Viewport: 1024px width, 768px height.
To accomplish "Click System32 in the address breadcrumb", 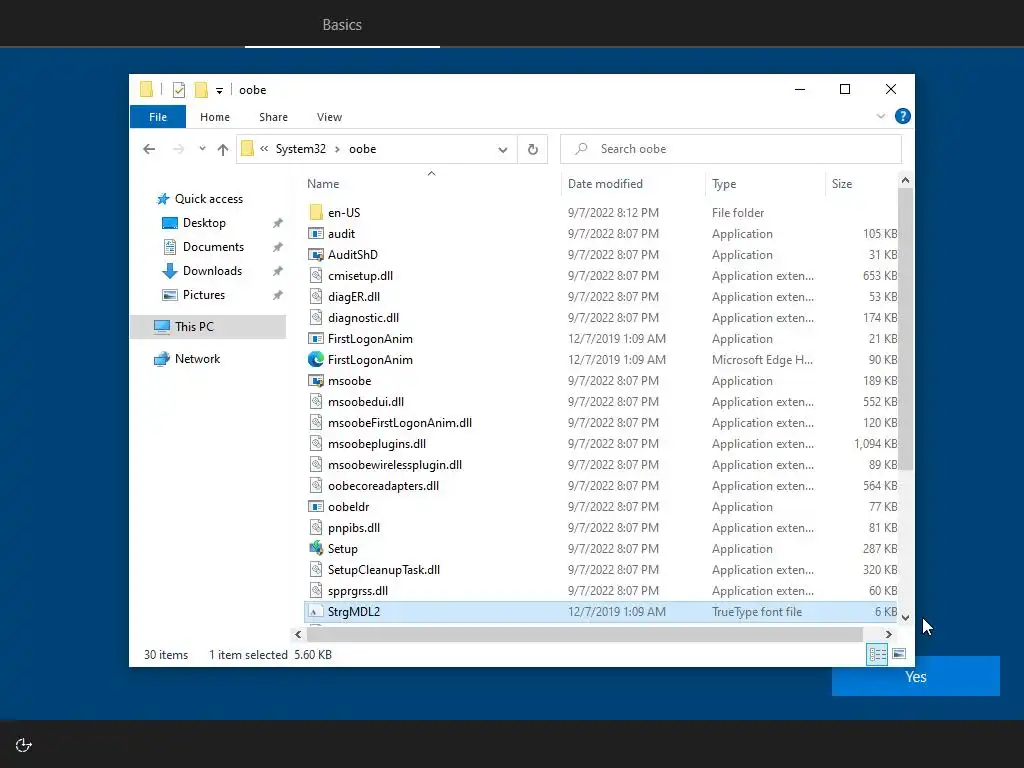I will click(300, 149).
